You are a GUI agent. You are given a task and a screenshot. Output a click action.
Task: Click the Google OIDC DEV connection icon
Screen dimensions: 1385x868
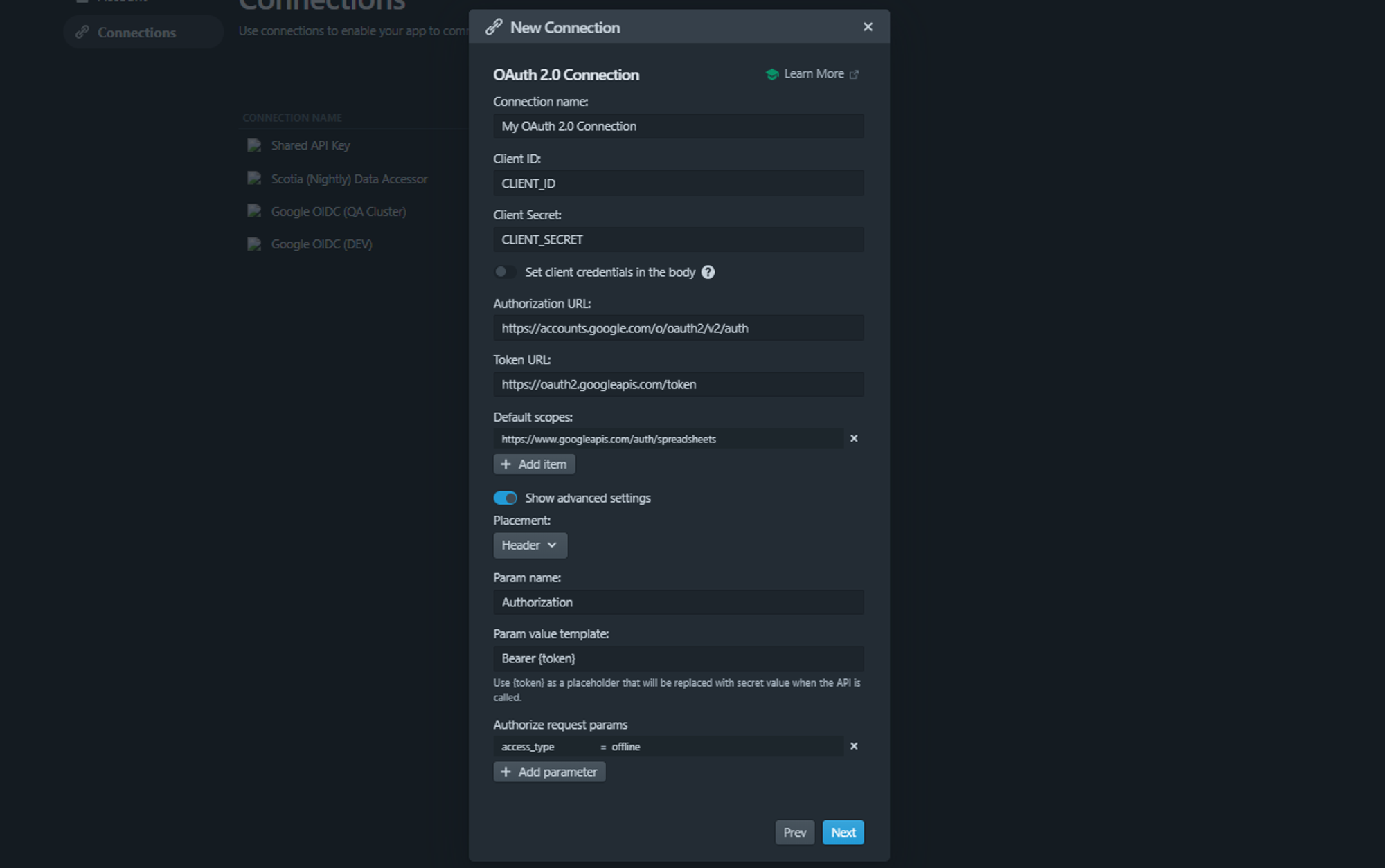(252, 244)
